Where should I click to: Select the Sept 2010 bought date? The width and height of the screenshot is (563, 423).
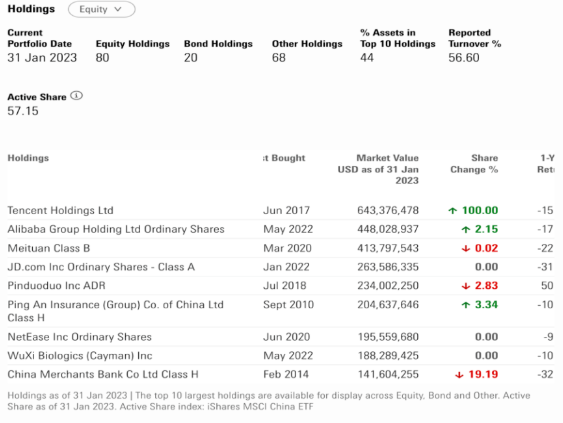288,305
